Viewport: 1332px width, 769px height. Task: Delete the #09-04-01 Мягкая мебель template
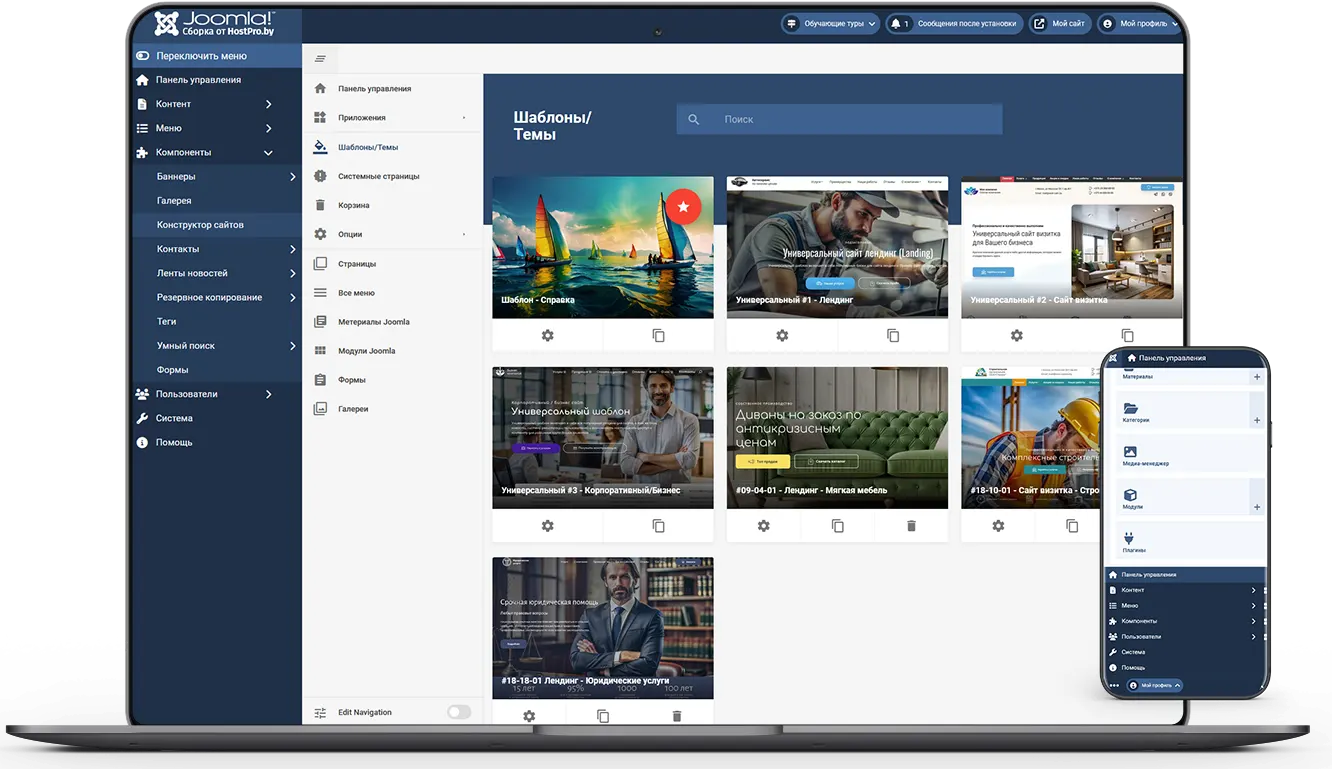(911, 526)
